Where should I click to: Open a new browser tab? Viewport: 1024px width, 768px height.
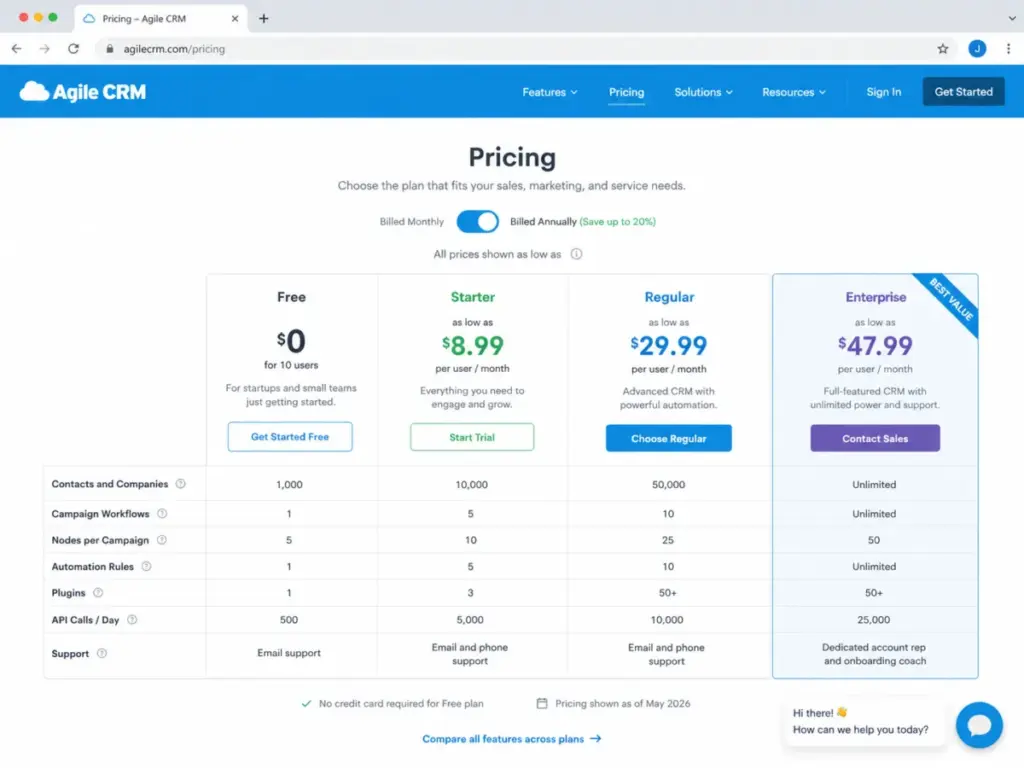tap(264, 18)
